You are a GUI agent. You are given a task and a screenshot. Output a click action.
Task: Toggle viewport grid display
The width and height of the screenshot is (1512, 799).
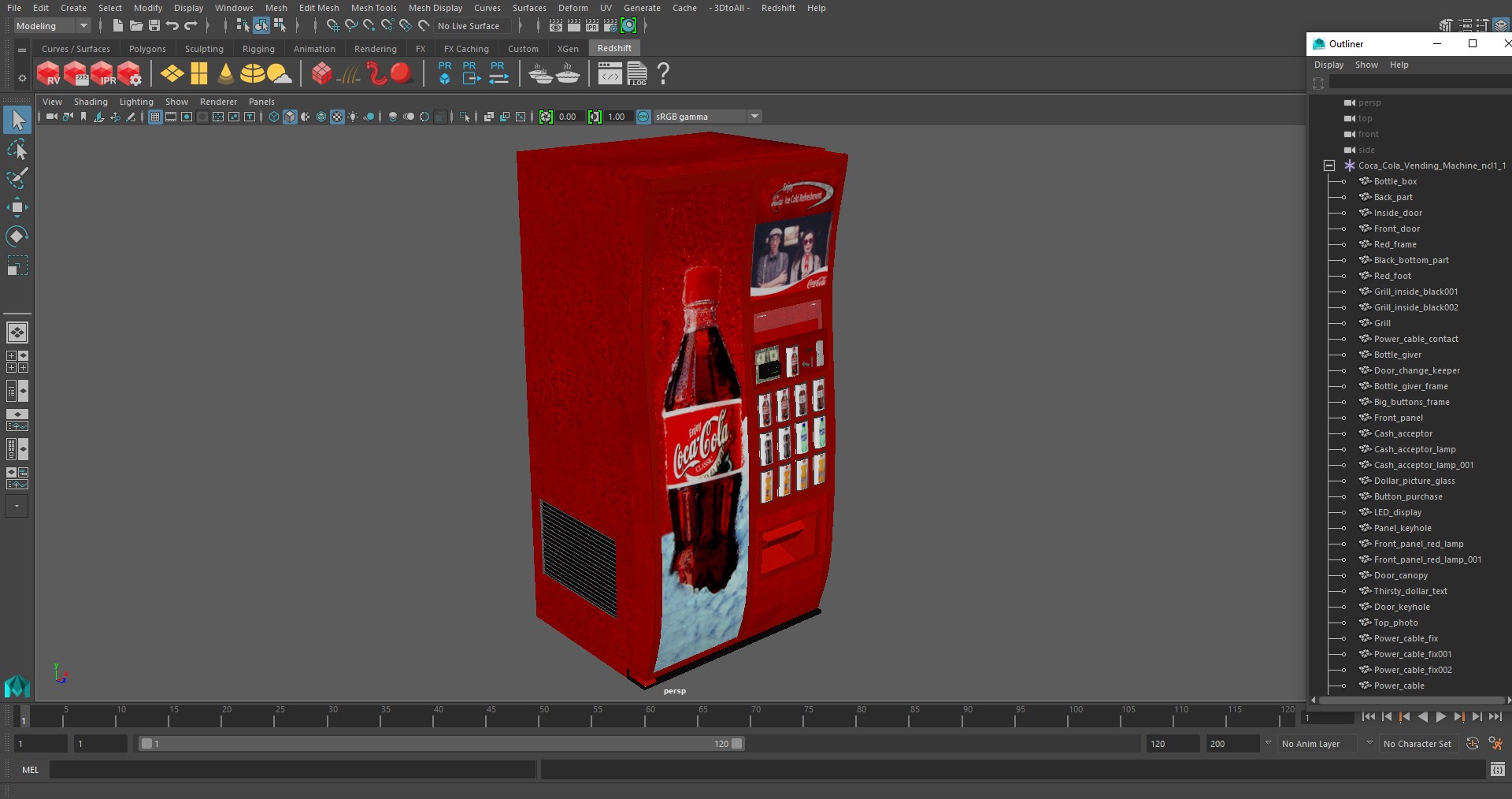[155, 117]
